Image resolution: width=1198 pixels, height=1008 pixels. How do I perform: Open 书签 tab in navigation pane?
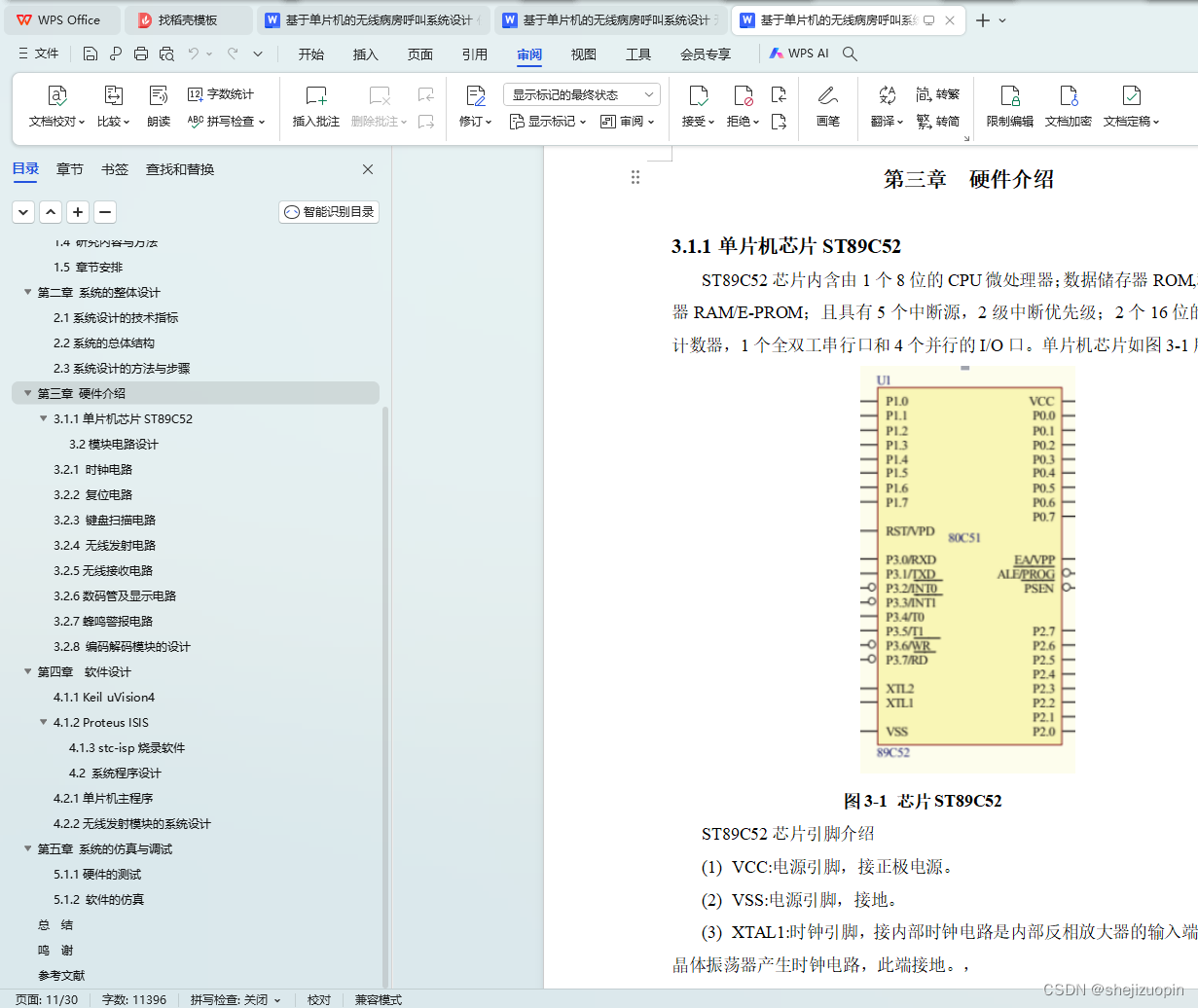(115, 169)
